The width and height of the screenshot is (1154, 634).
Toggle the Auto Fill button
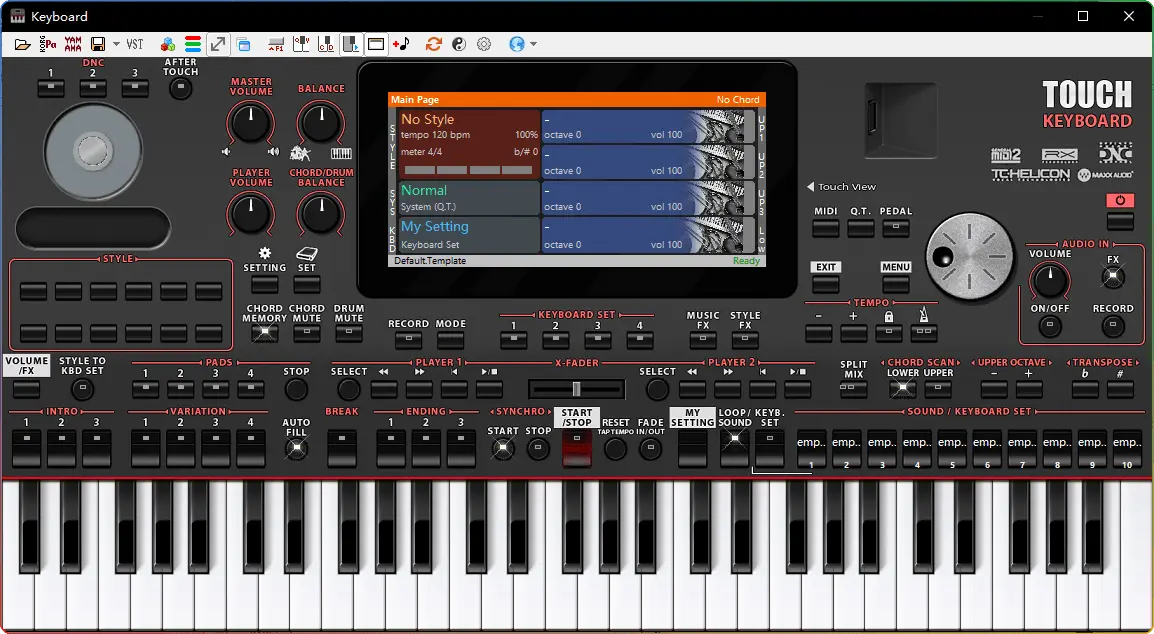(296, 449)
